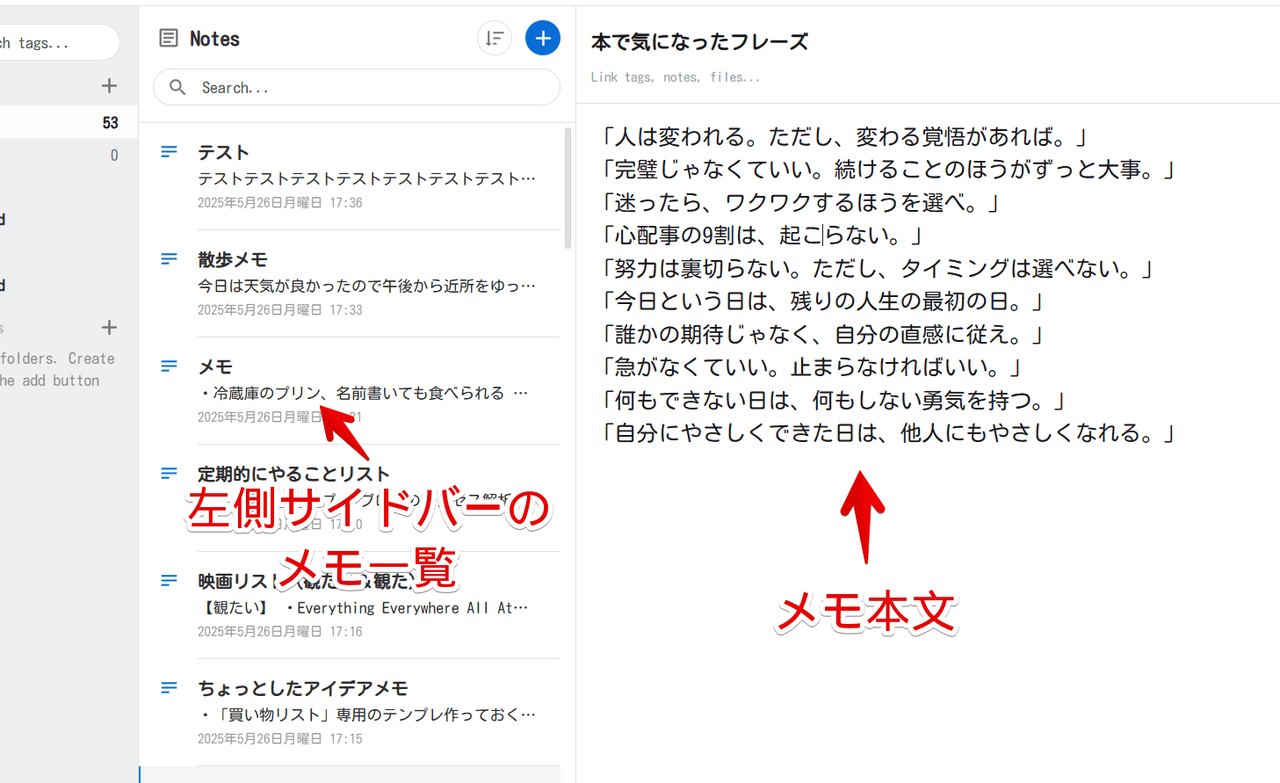This screenshot has height=783, width=1280.
Task: Click the note icon beside ちょっとしたアイデアメモ
Action: point(169,687)
